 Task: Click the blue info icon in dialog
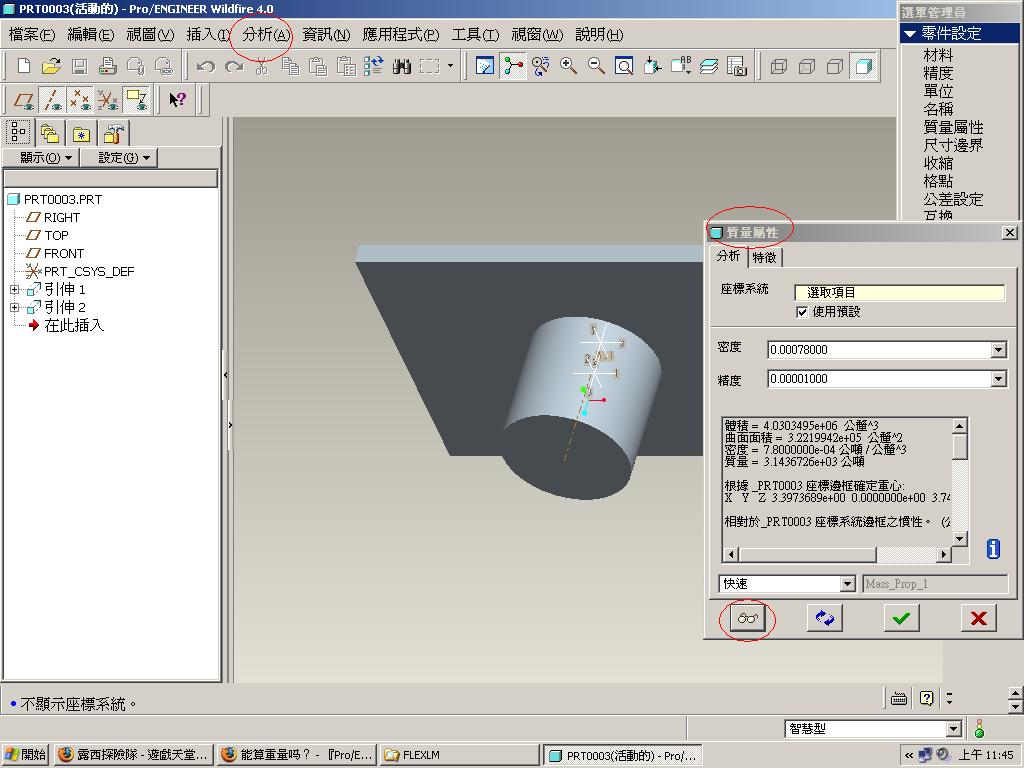coord(993,549)
